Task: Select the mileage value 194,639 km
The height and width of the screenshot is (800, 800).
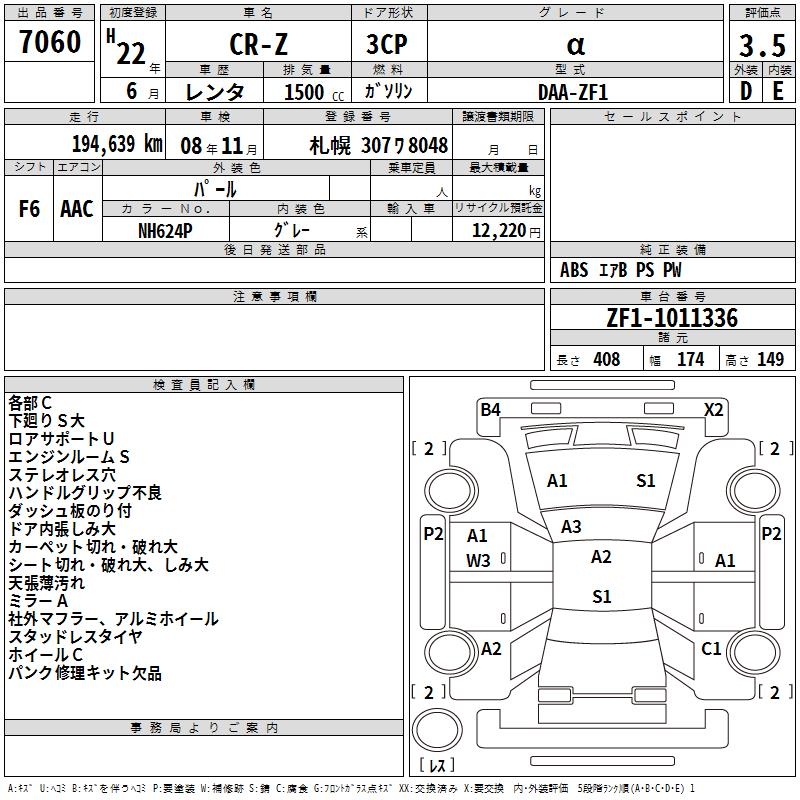Action: pos(117,144)
